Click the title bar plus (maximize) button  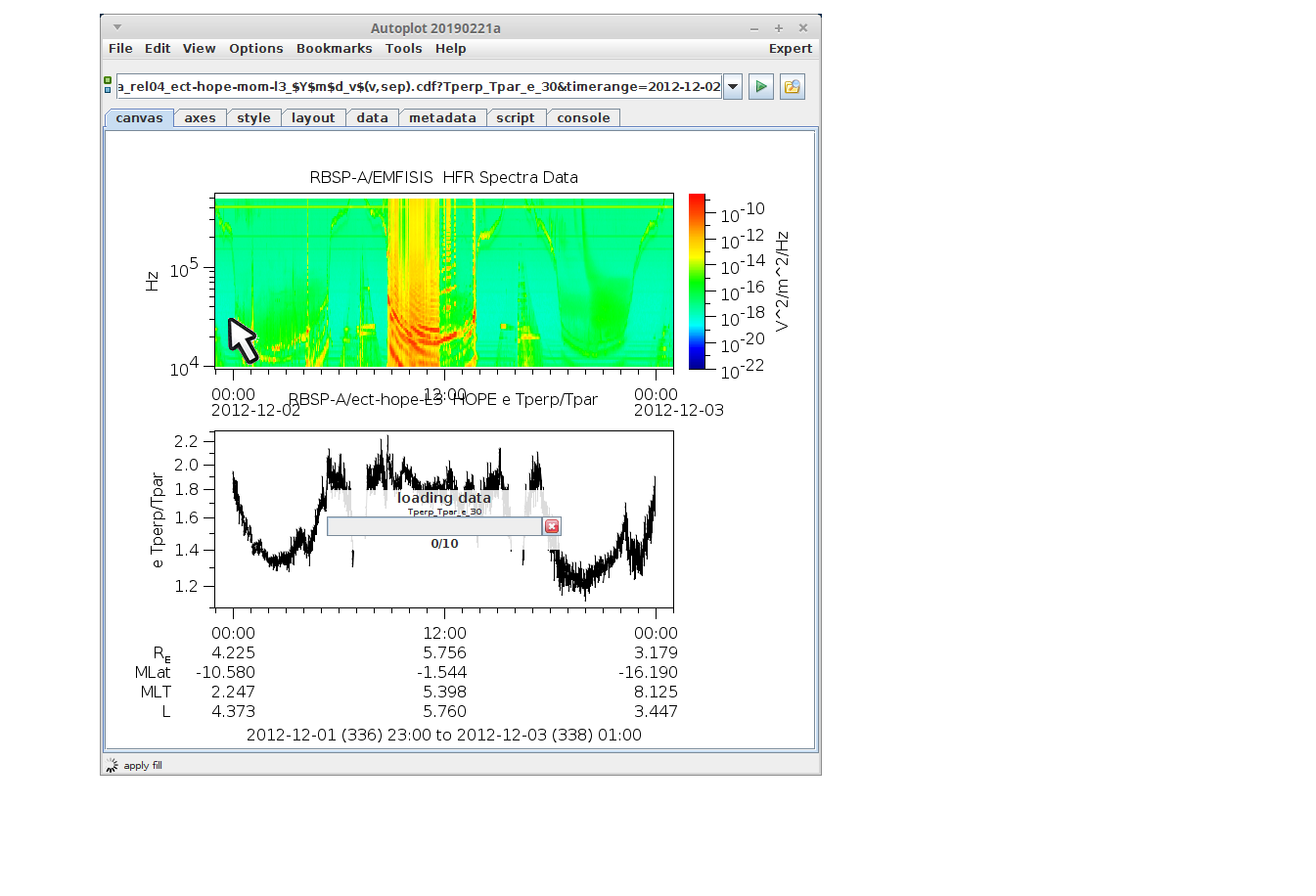pos(779,28)
